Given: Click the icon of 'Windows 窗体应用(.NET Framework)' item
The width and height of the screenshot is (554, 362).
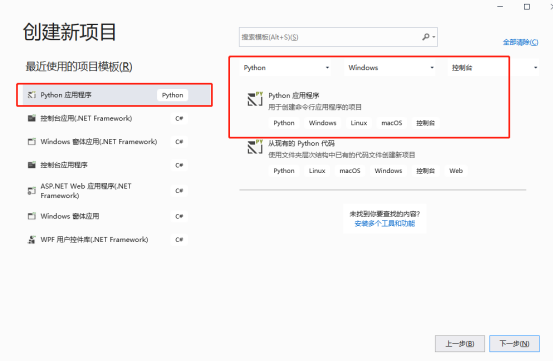Looking at the screenshot, I should 32,142.
